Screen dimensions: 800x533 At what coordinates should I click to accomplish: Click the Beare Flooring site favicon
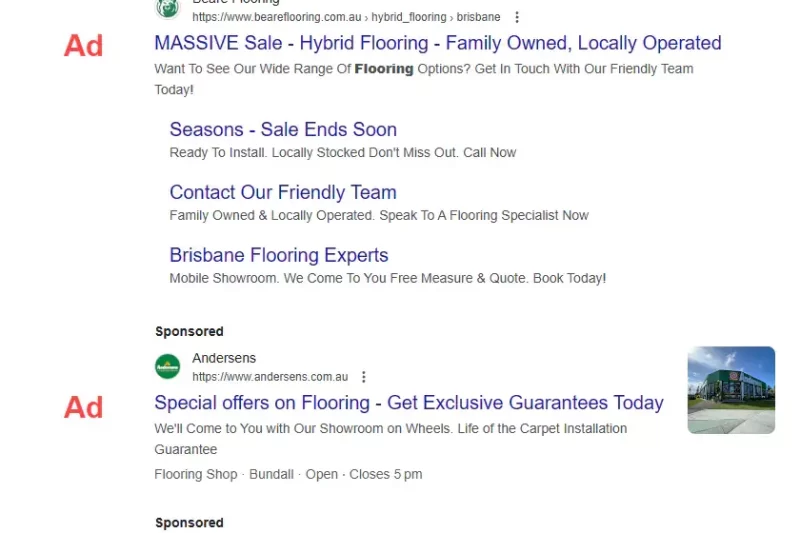[x=167, y=7]
